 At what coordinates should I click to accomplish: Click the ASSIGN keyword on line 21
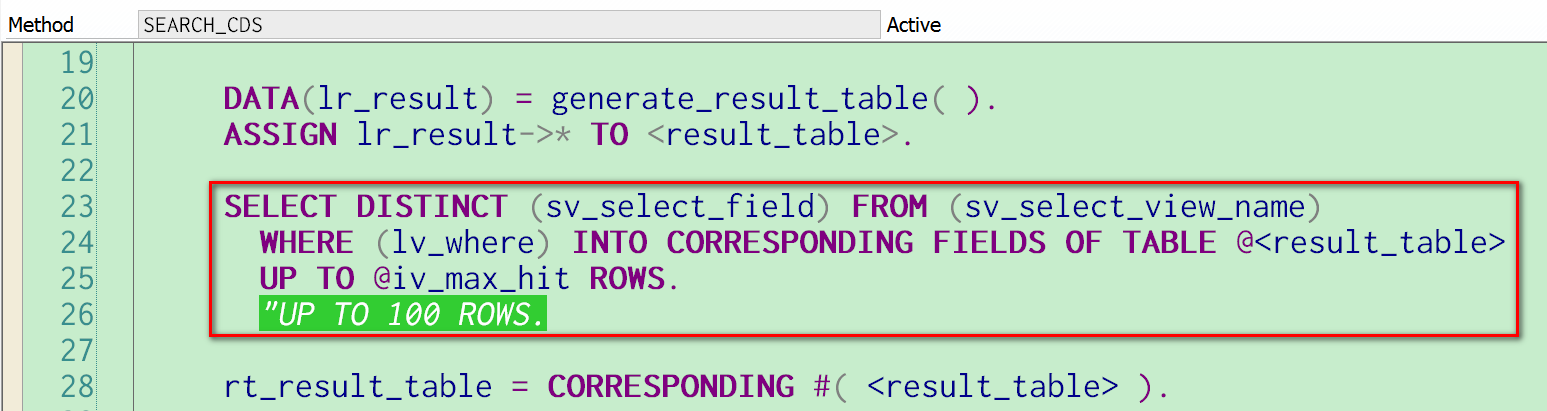tap(280, 135)
